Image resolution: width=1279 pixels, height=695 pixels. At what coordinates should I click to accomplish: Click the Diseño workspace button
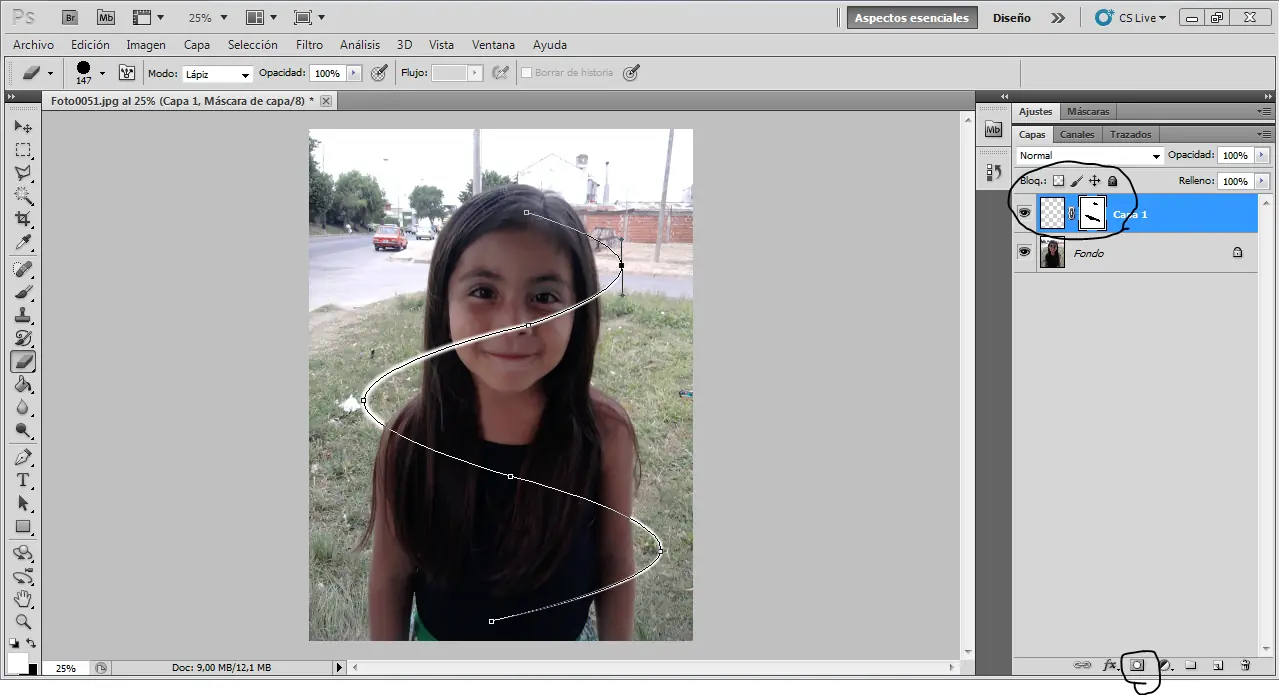pyautogui.click(x=1012, y=18)
